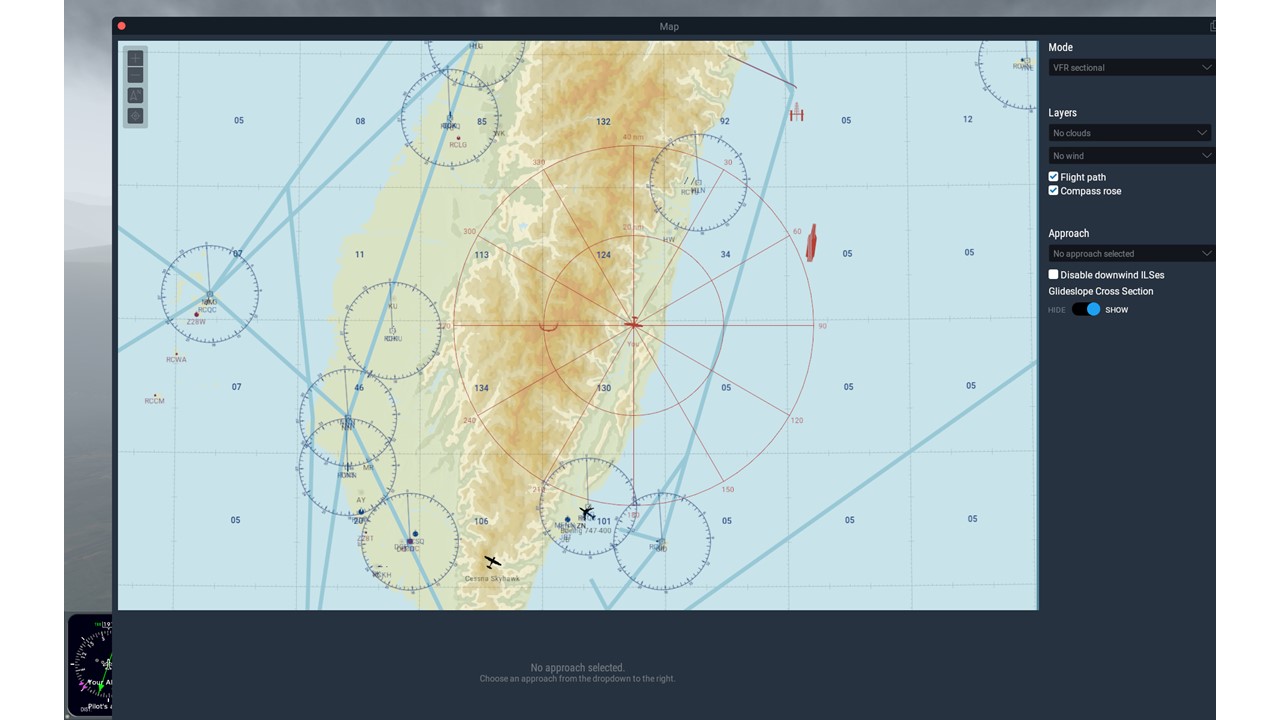Click the pop-out window icon in title bar
This screenshot has width=1280, height=720.
[1212, 26]
